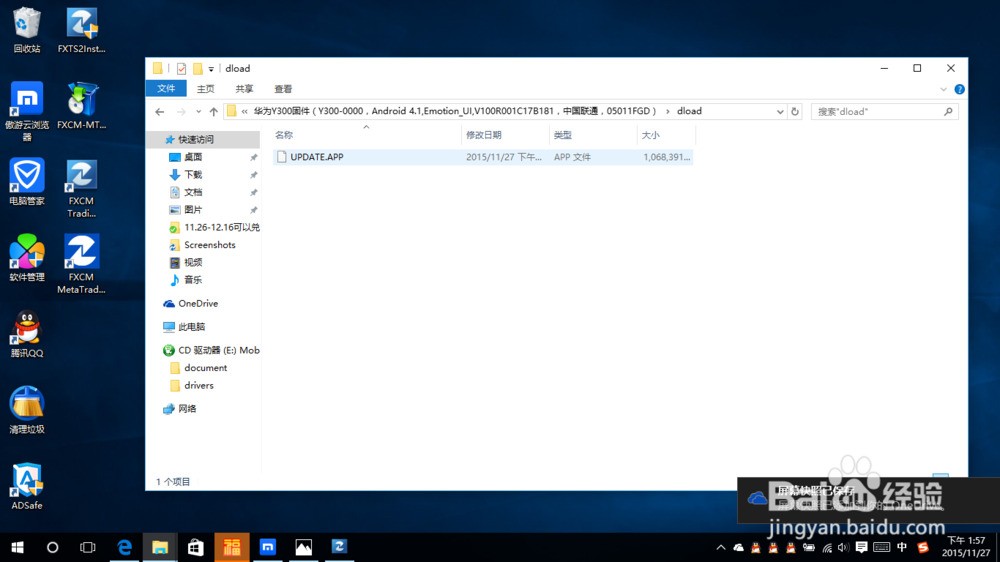Viewport: 1000px width, 562px height.
Task: Select 音乐 in the navigation pane
Action: 193,279
